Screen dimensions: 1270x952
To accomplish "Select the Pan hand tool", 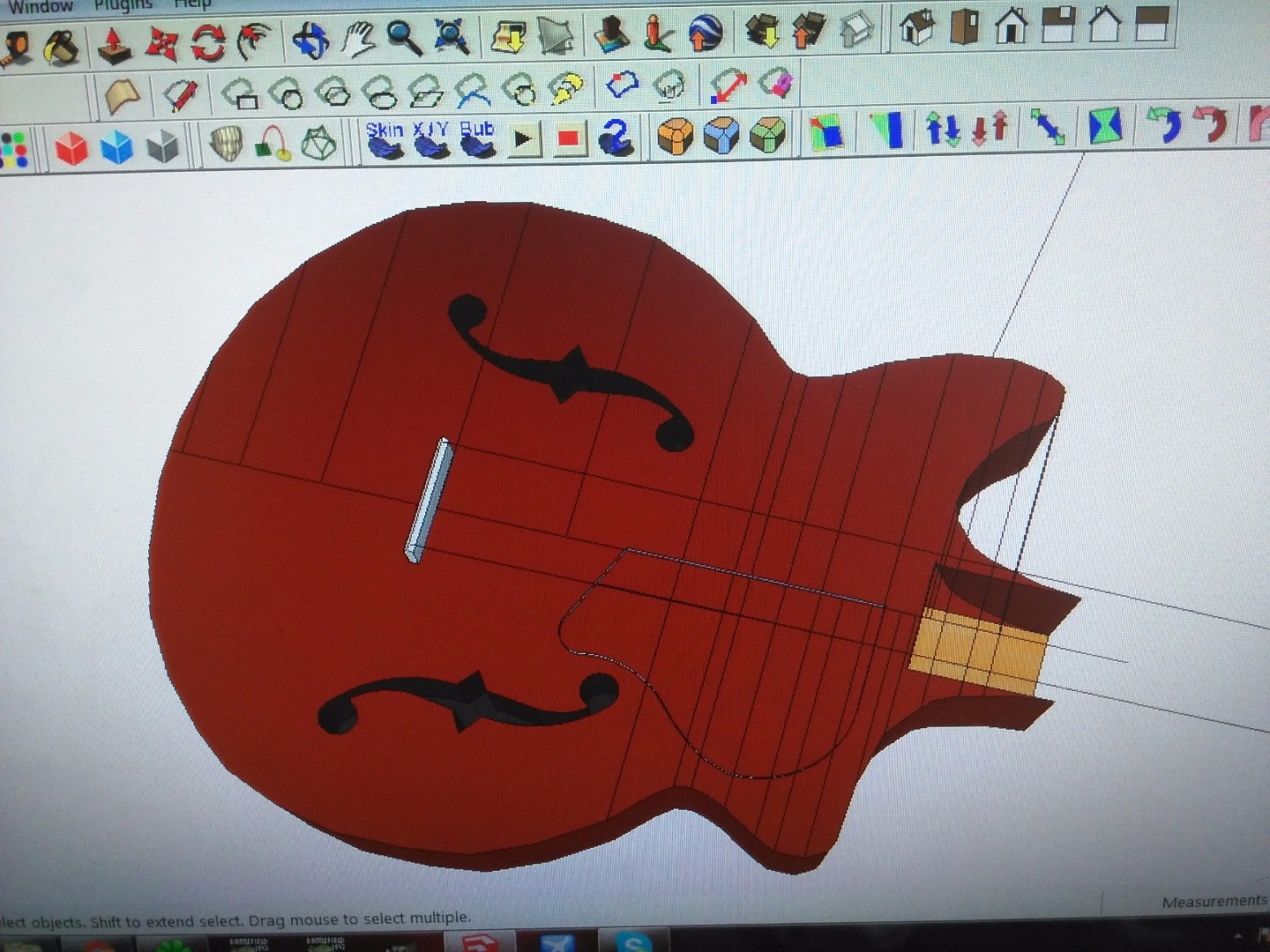I will [x=358, y=39].
